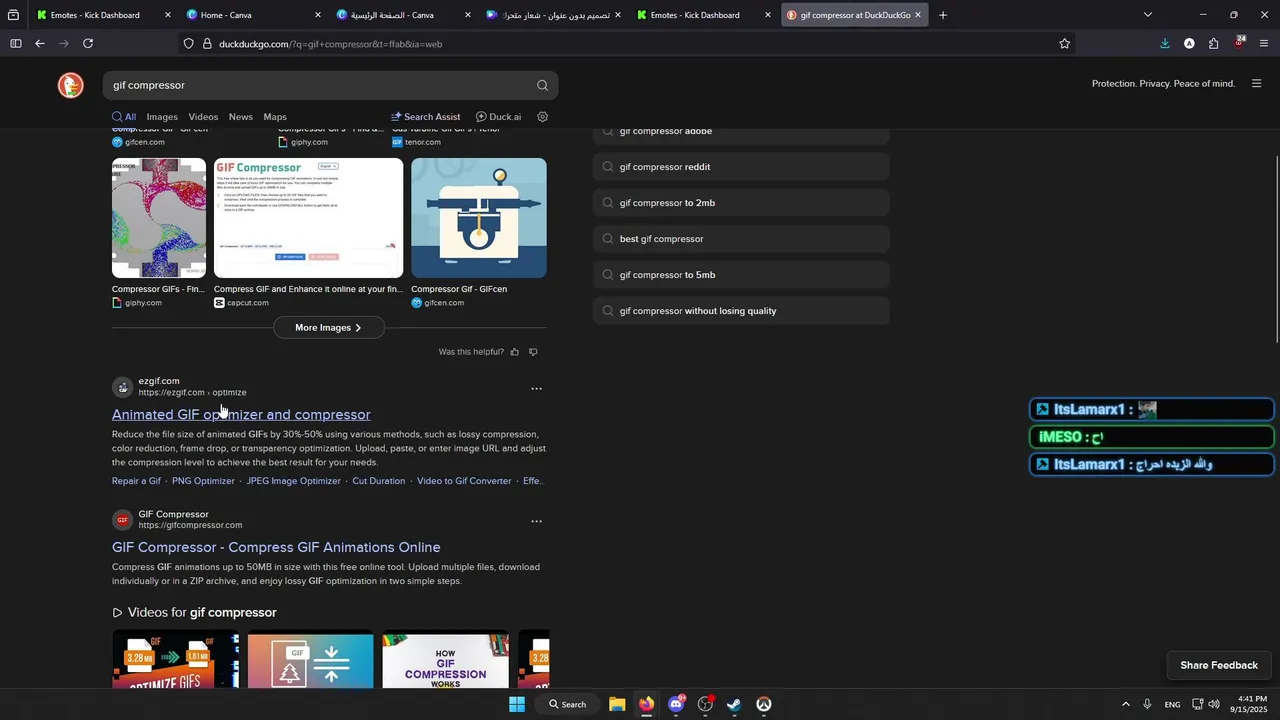Open Steam from the taskbar
Screen dimensions: 1280x720
pos(734,704)
